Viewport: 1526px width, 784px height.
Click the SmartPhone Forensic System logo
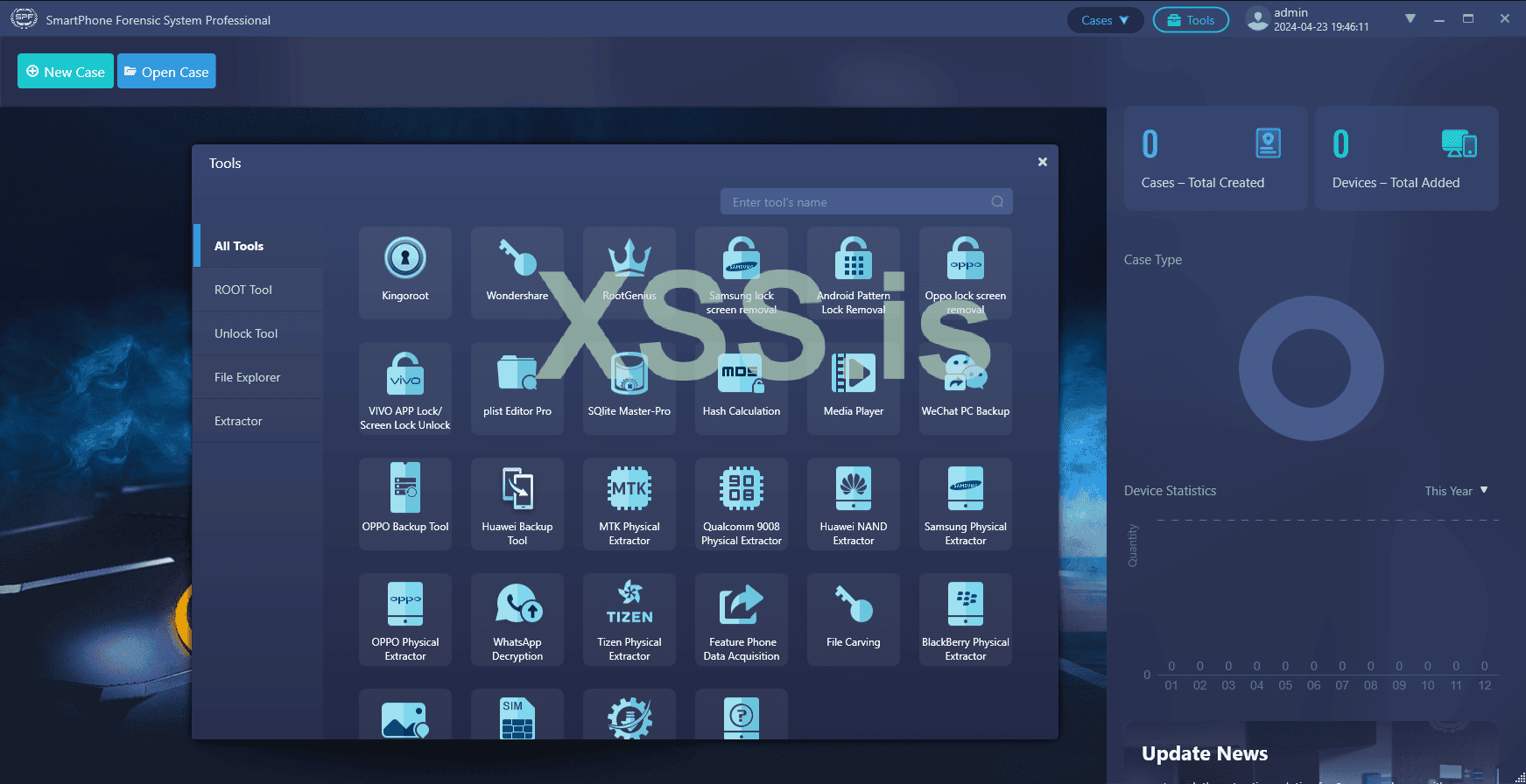pyautogui.click(x=24, y=18)
